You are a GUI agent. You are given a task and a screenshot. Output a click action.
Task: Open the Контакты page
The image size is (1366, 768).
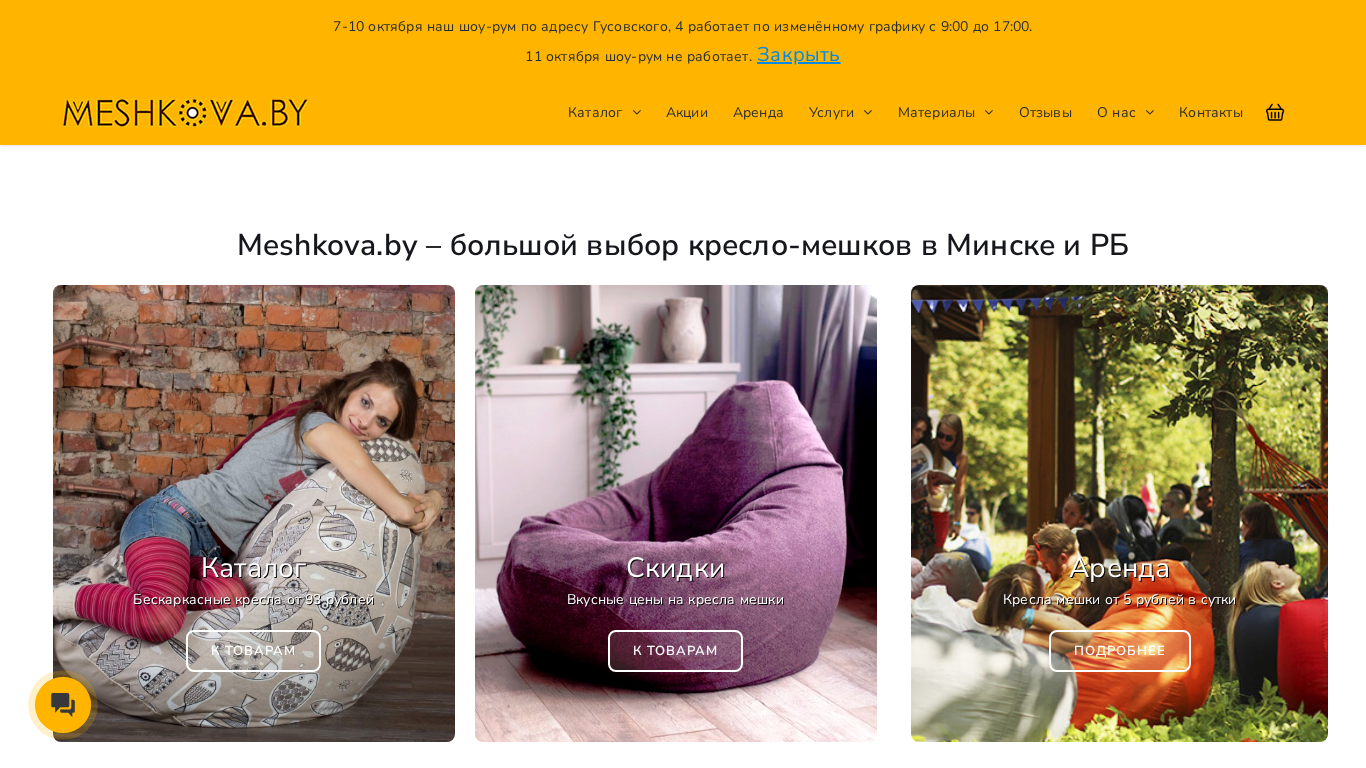[x=1210, y=112]
